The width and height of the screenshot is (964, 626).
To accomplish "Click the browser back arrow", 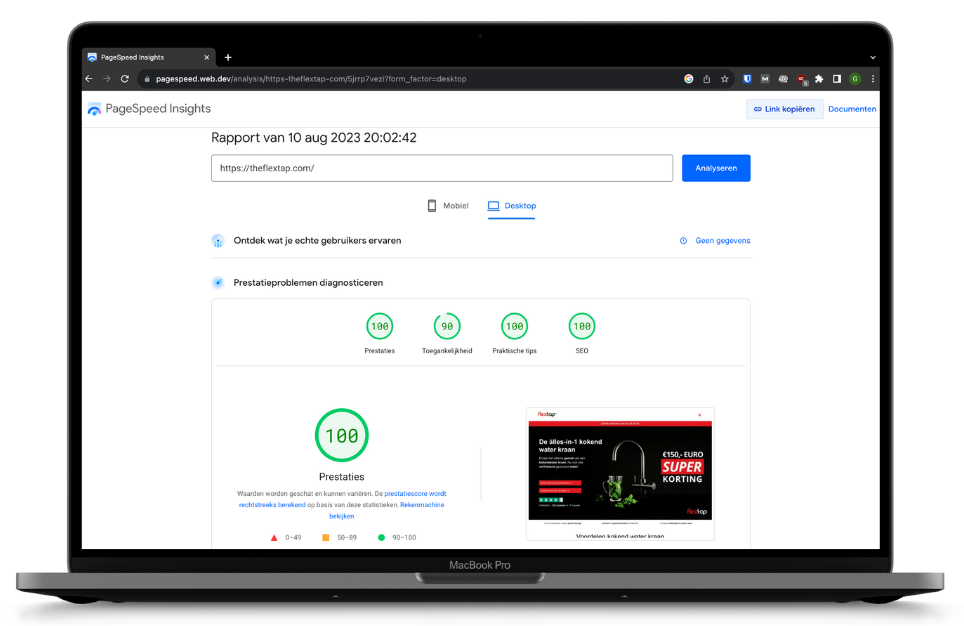I will coord(89,79).
